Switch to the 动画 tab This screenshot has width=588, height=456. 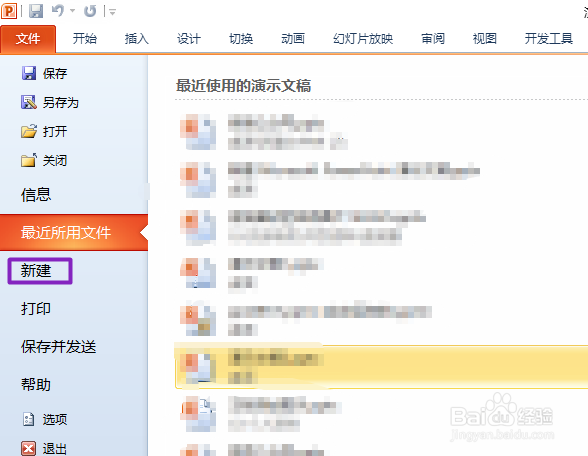[x=293, y=39]
